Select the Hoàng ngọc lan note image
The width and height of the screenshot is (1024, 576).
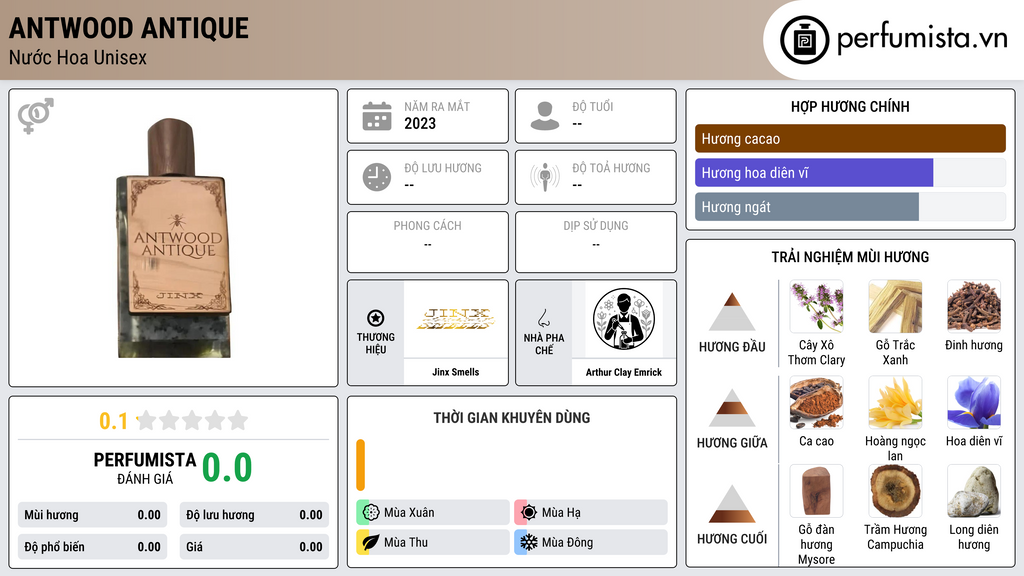pyautogui.click(x=895, y=402)
